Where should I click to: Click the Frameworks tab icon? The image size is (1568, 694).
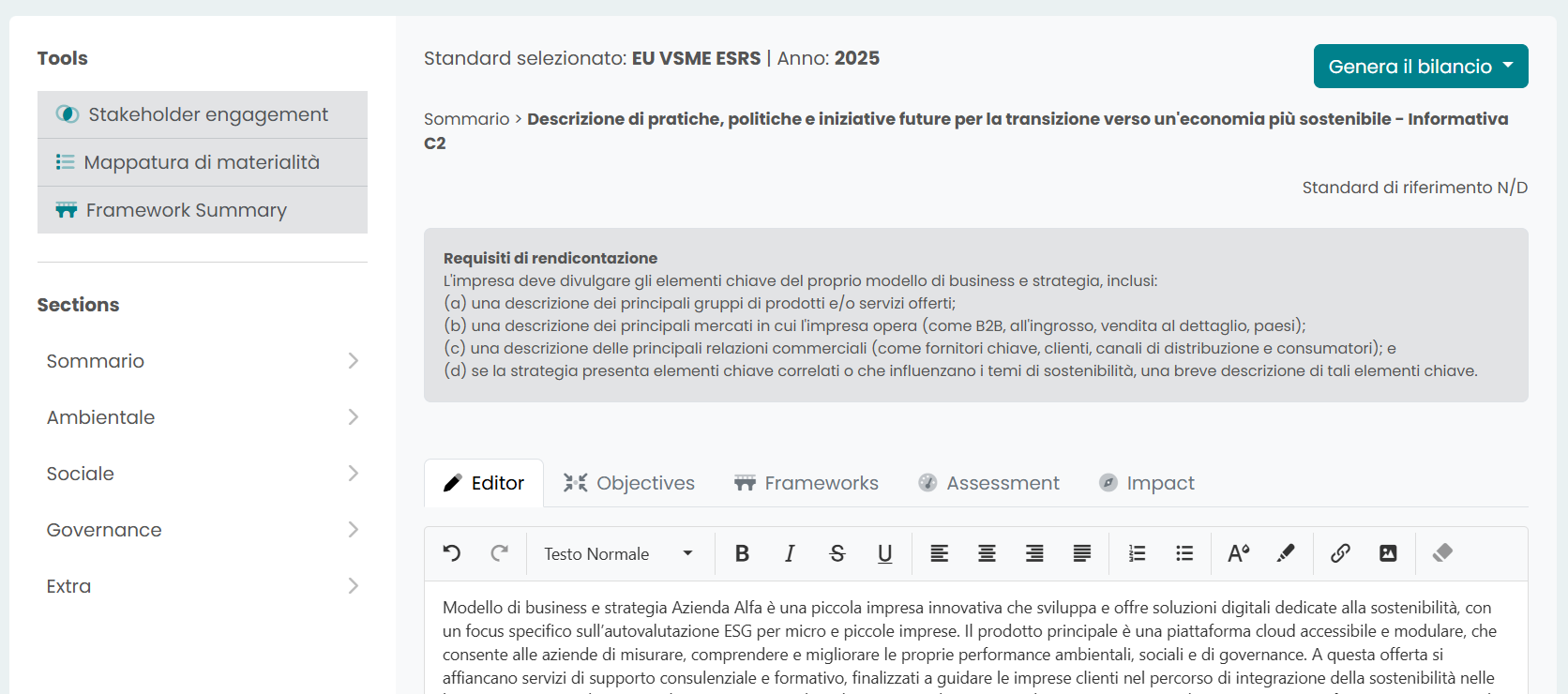745,483
